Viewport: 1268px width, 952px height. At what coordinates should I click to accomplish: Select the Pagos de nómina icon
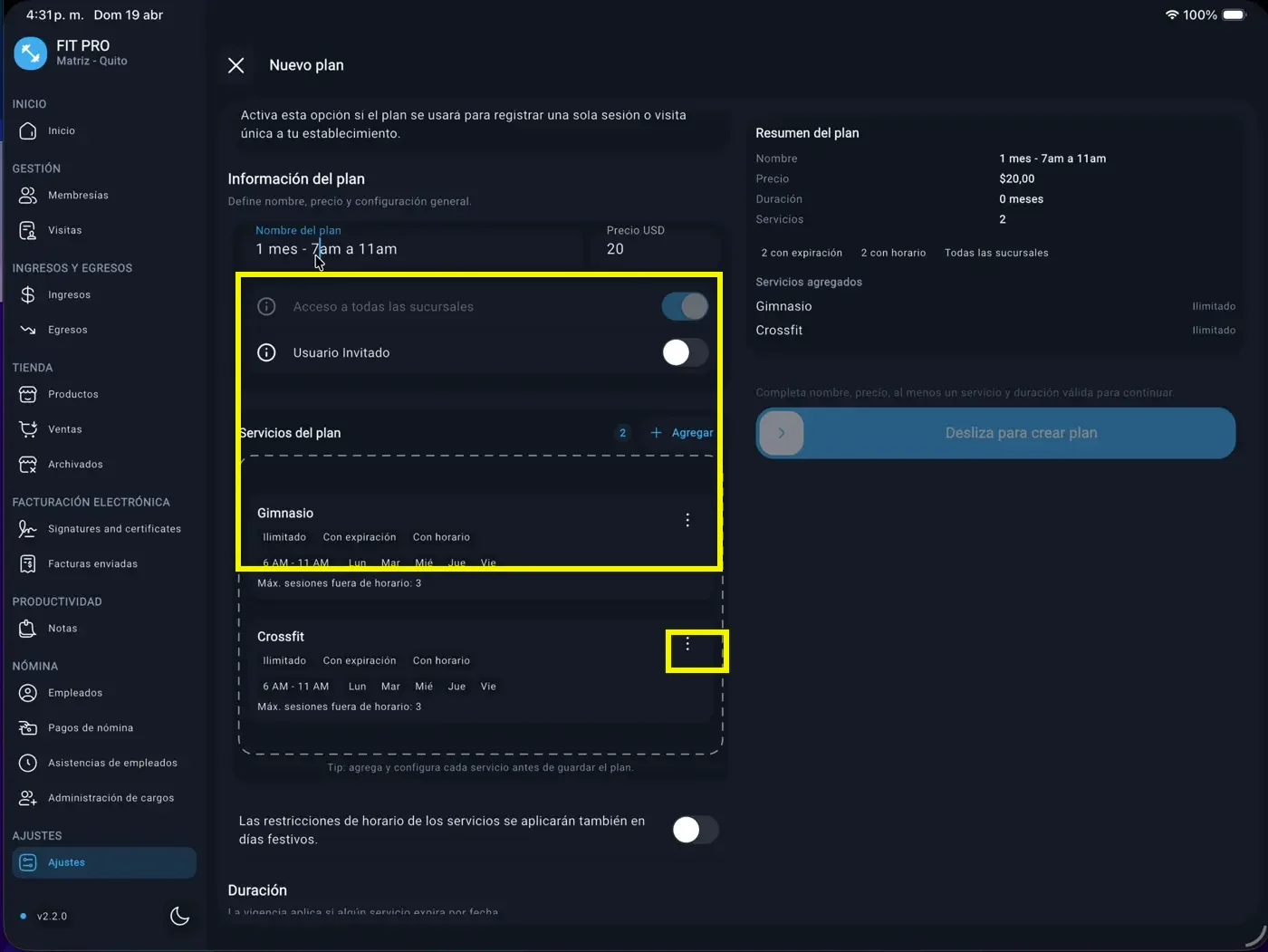[x=28, y=727]
